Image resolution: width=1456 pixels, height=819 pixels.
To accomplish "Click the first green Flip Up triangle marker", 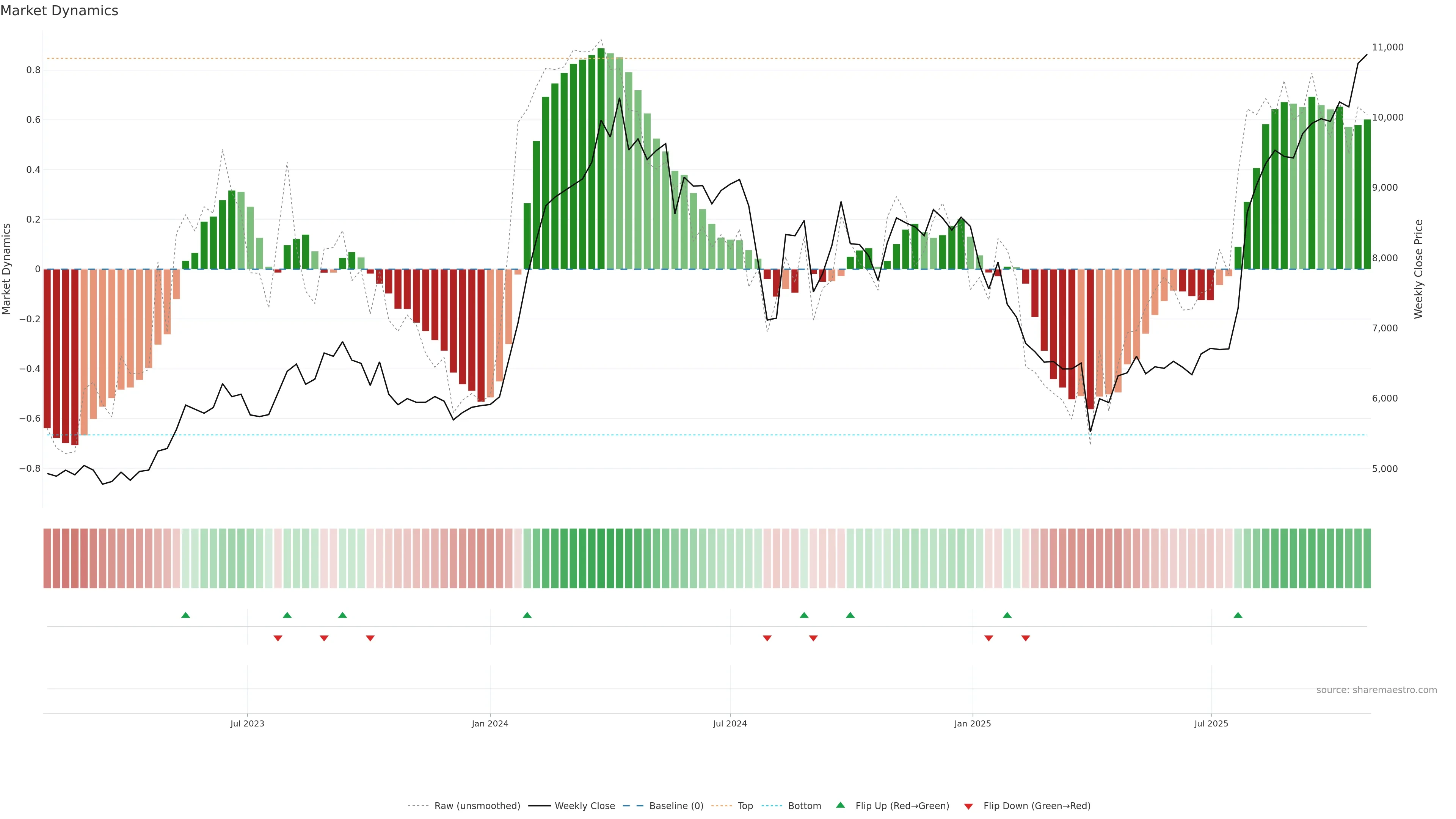I will (x=185, y=615).
